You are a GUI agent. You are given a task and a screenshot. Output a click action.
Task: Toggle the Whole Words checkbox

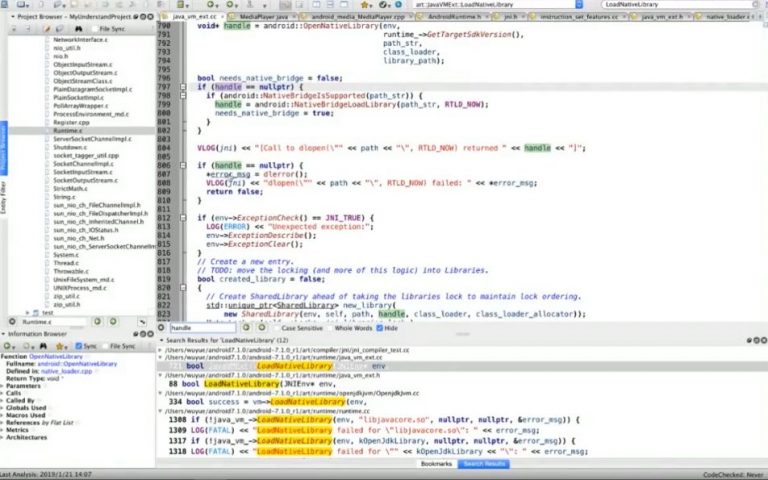pyautogui.click(x=331, y=328)
